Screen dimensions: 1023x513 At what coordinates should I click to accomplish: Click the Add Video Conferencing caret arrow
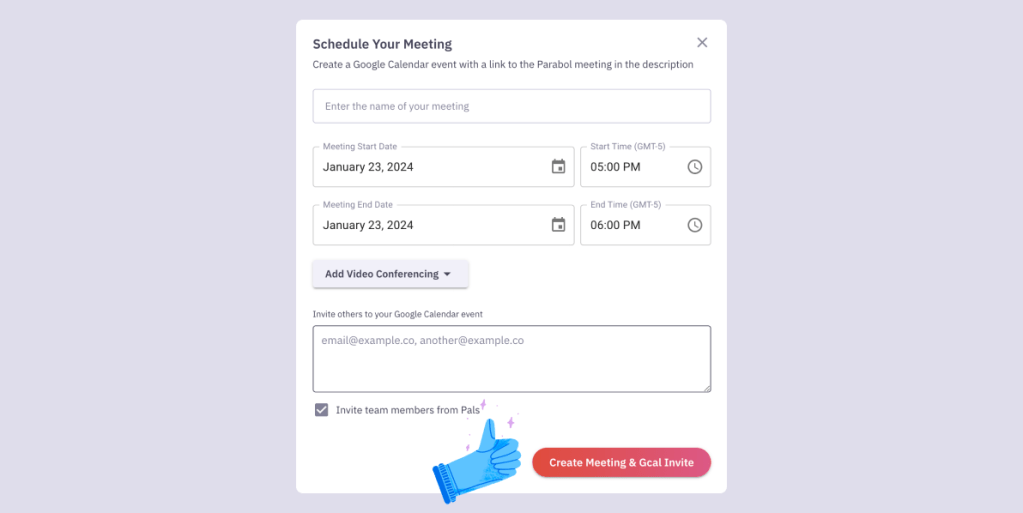tap(447, 274)
